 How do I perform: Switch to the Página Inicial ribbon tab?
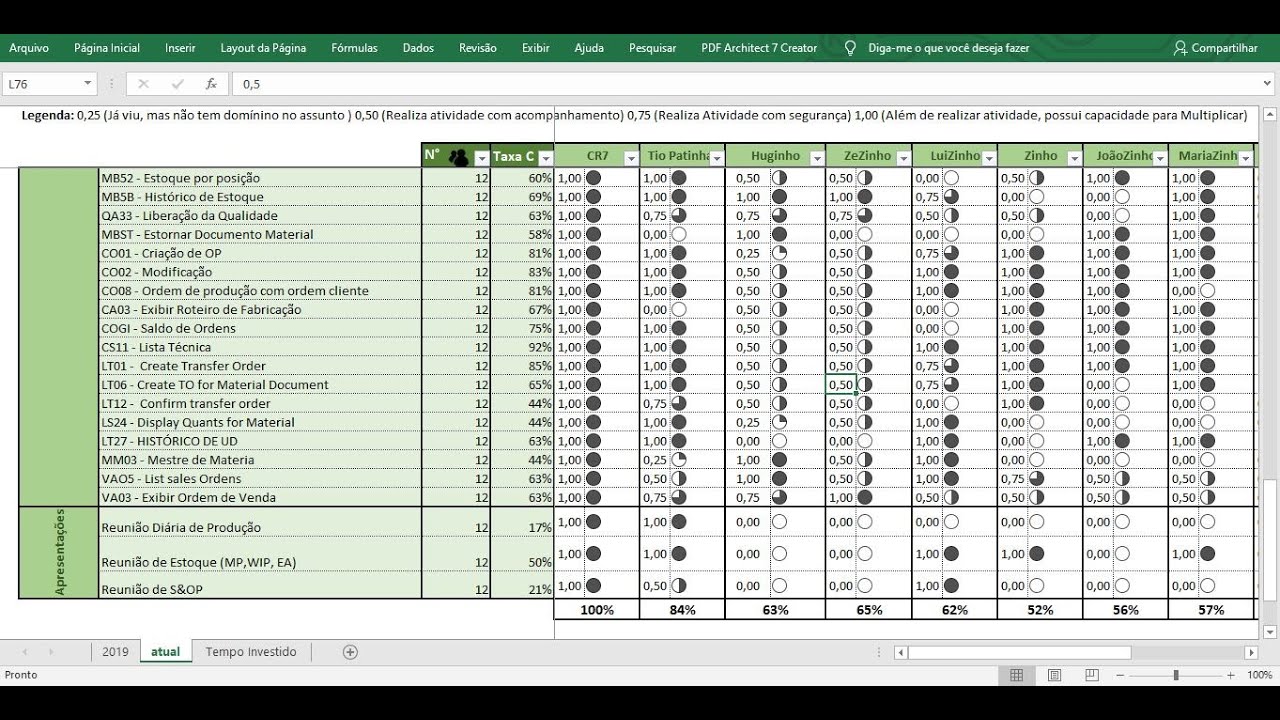(107, 48)
